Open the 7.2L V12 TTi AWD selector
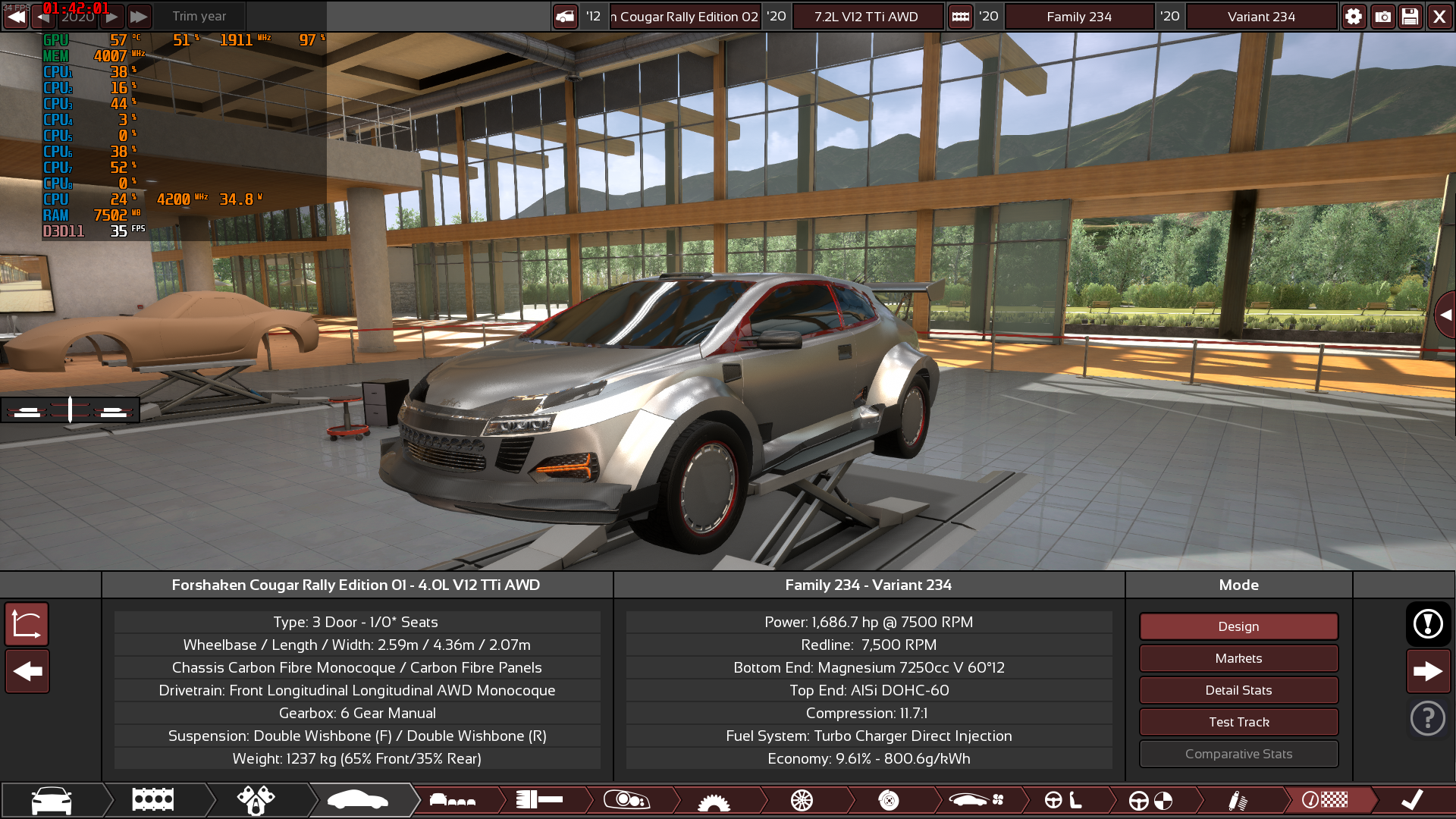 (x=867, y=16)
